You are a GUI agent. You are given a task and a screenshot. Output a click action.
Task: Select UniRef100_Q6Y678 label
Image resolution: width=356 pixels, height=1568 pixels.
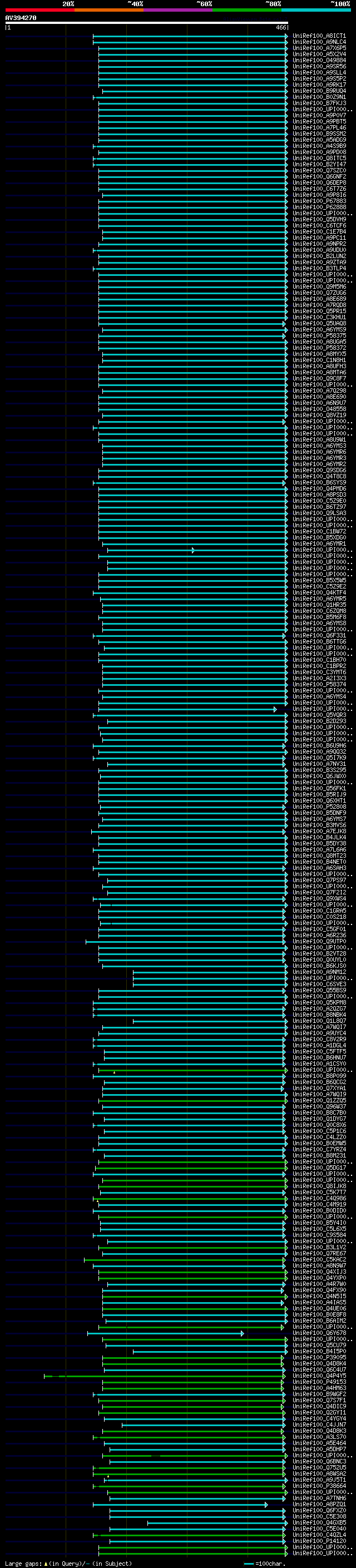click(319, 1332)
